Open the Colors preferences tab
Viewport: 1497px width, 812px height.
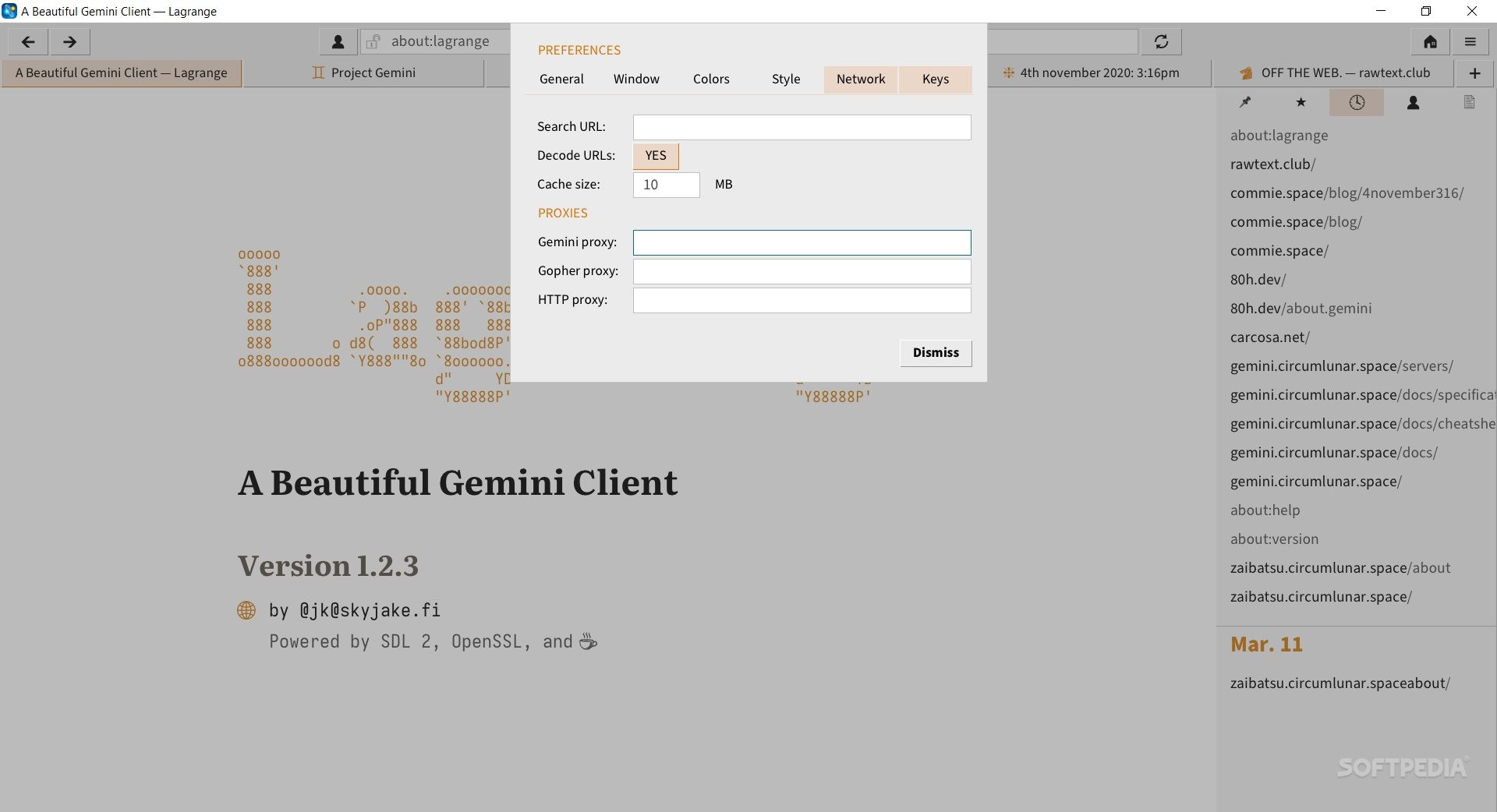[711, 79]
